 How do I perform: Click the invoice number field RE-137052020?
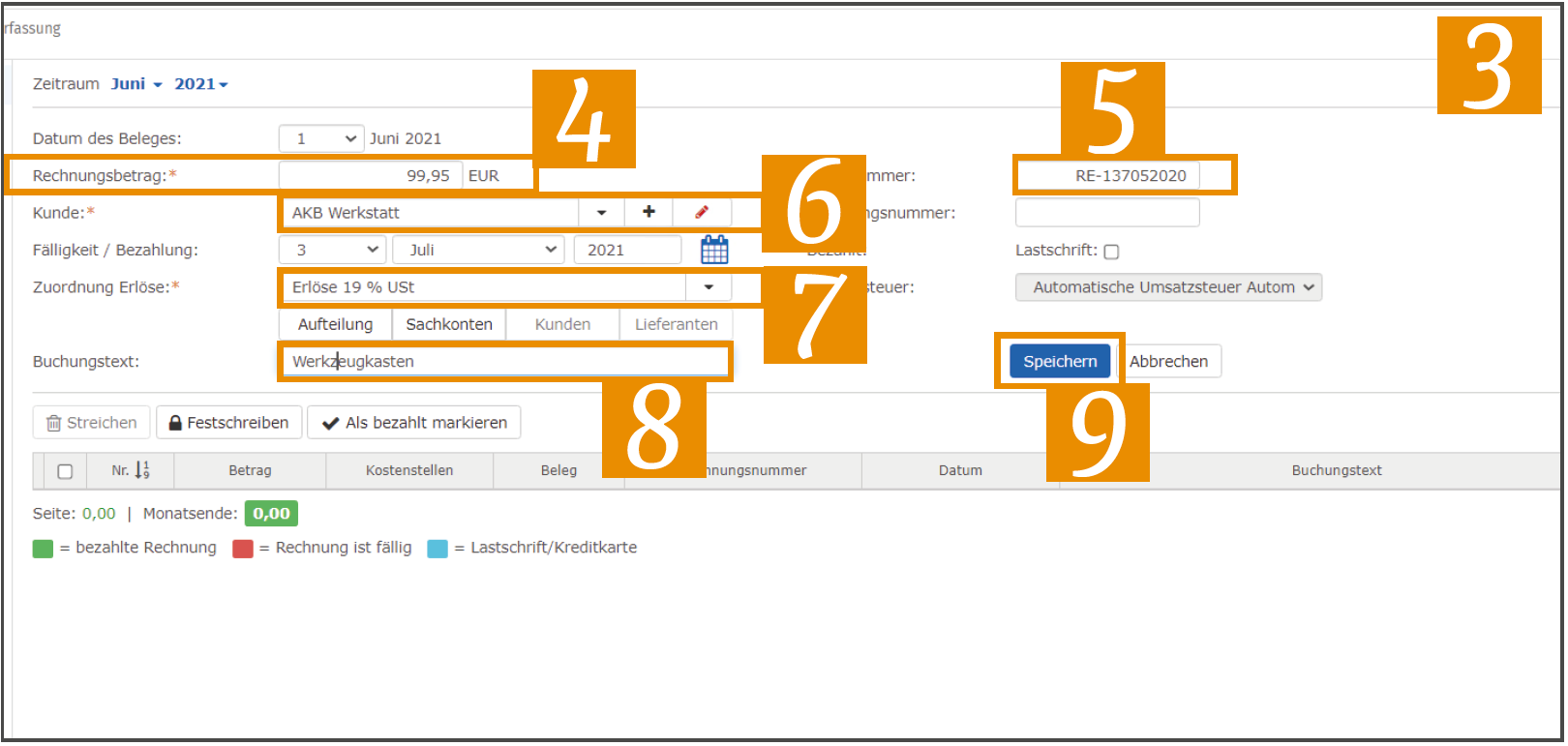pos(1107,175)
